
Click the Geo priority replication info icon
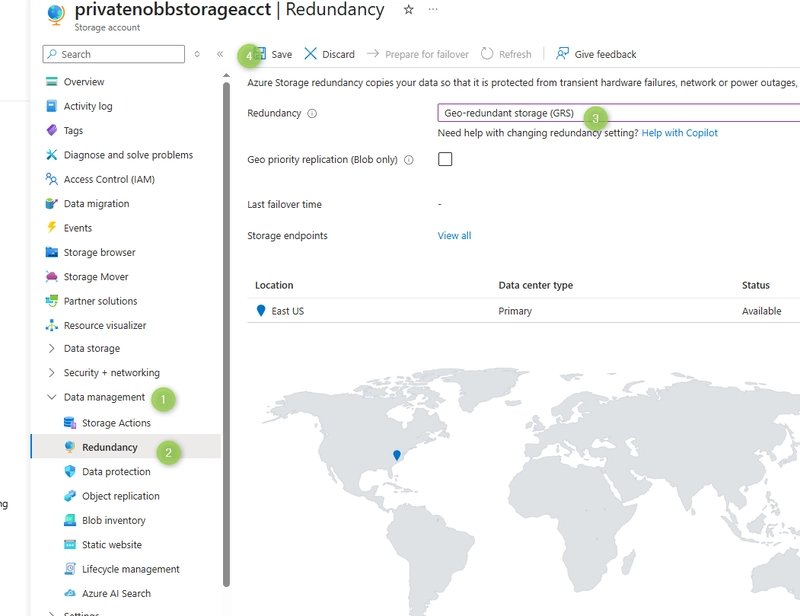point(409,160)
